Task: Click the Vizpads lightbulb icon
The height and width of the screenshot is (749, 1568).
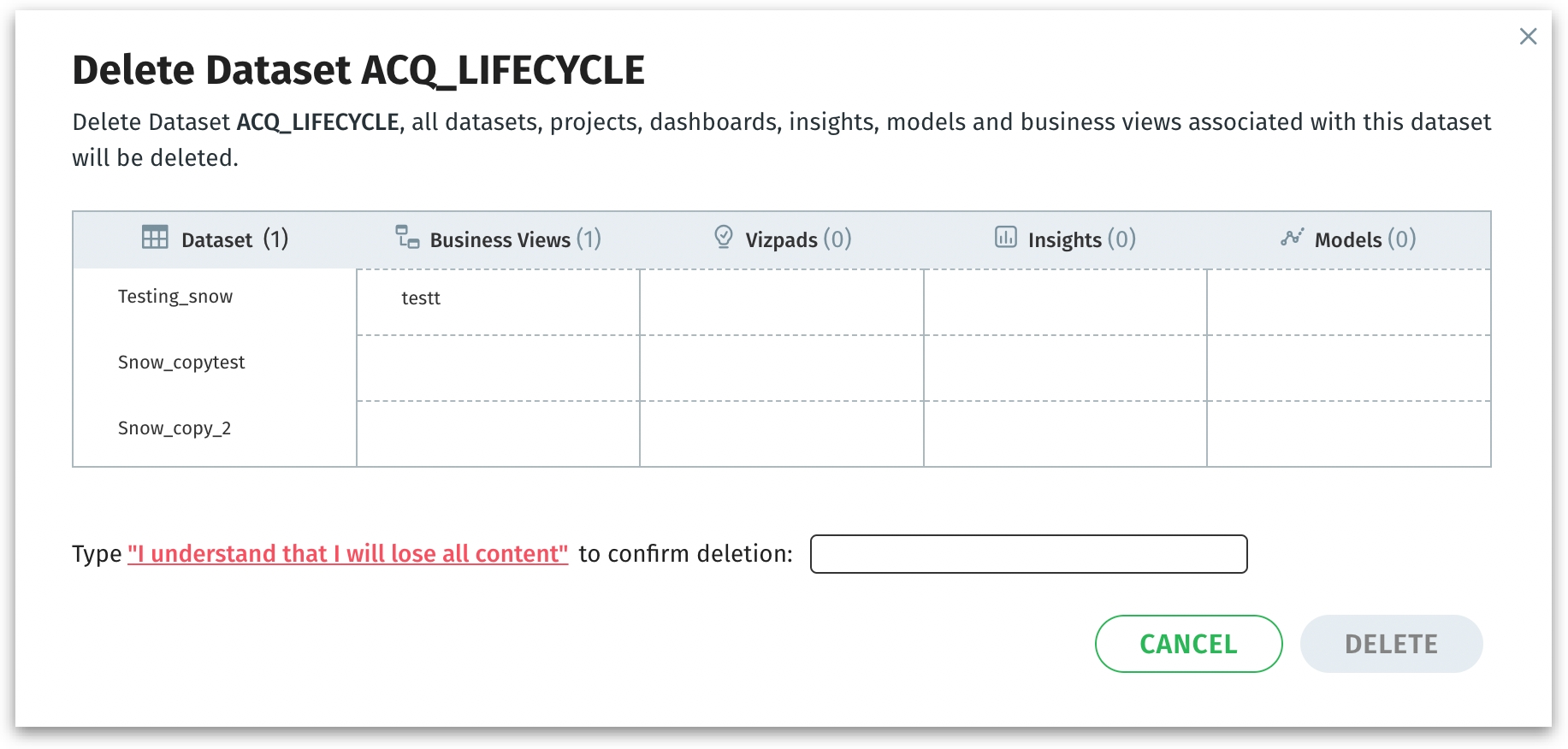Action: [x=724, y=237]
